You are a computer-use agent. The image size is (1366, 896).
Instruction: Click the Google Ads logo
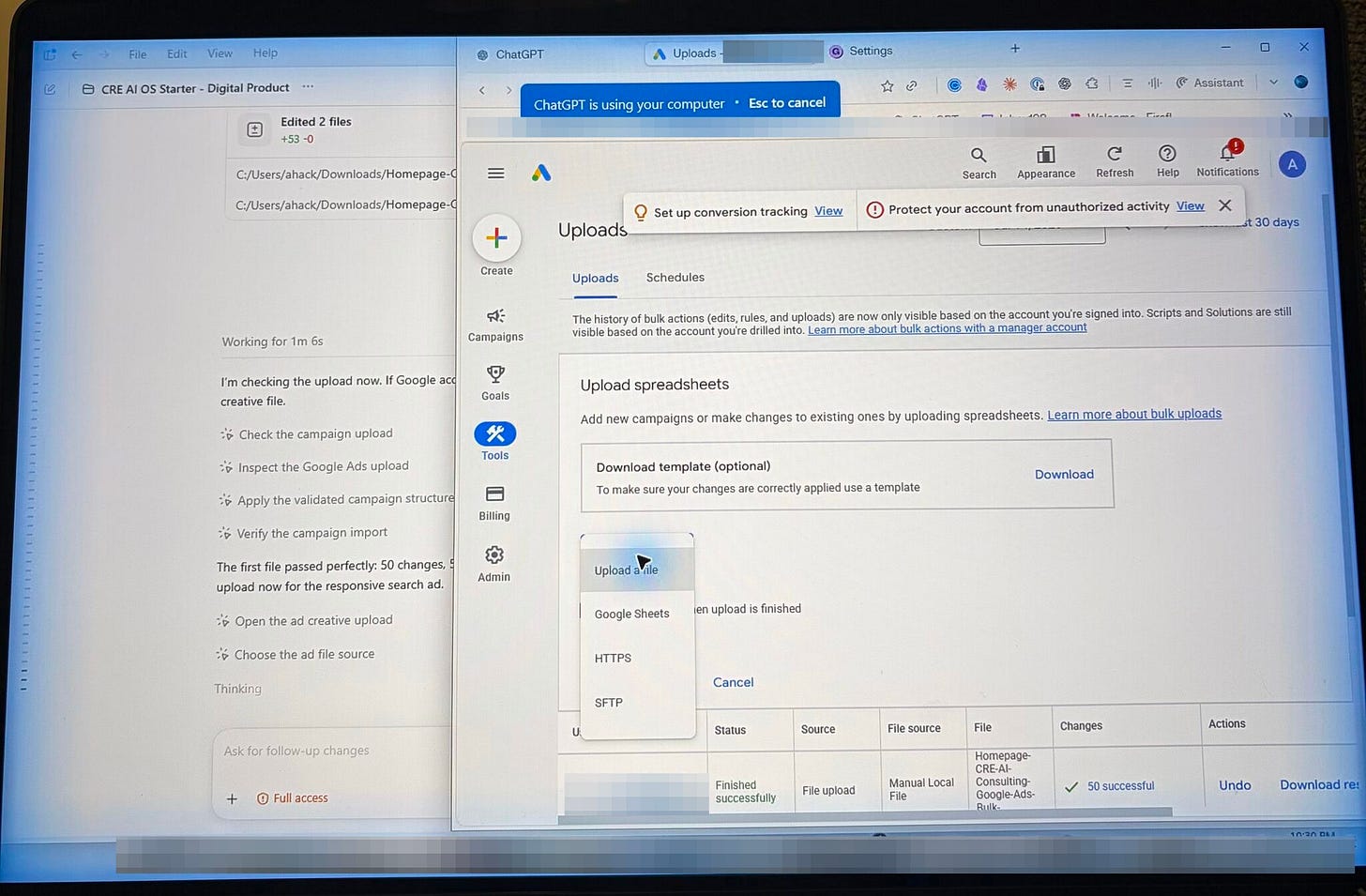541,173
